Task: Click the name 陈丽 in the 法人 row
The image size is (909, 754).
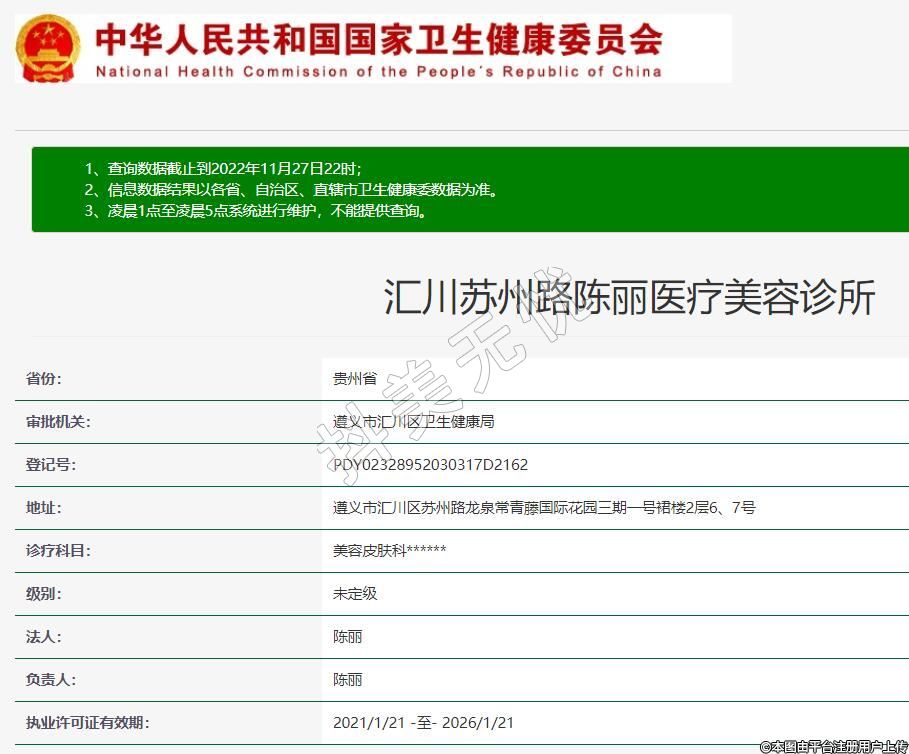Action: (x=347, y=637)
